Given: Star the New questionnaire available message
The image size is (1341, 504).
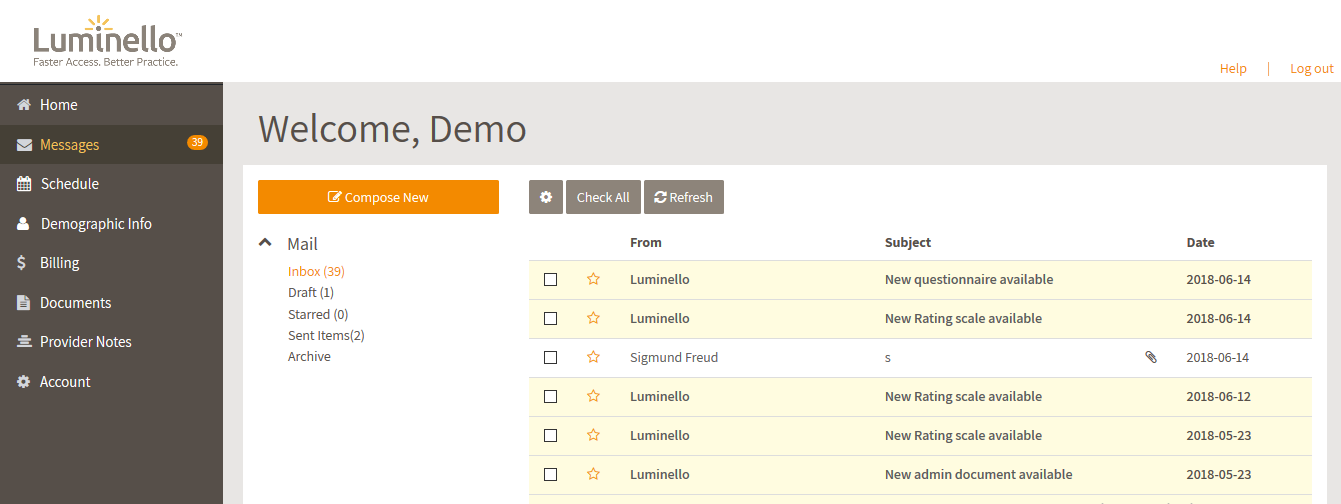Looking at the screenshot, I should tap(593, 279).
